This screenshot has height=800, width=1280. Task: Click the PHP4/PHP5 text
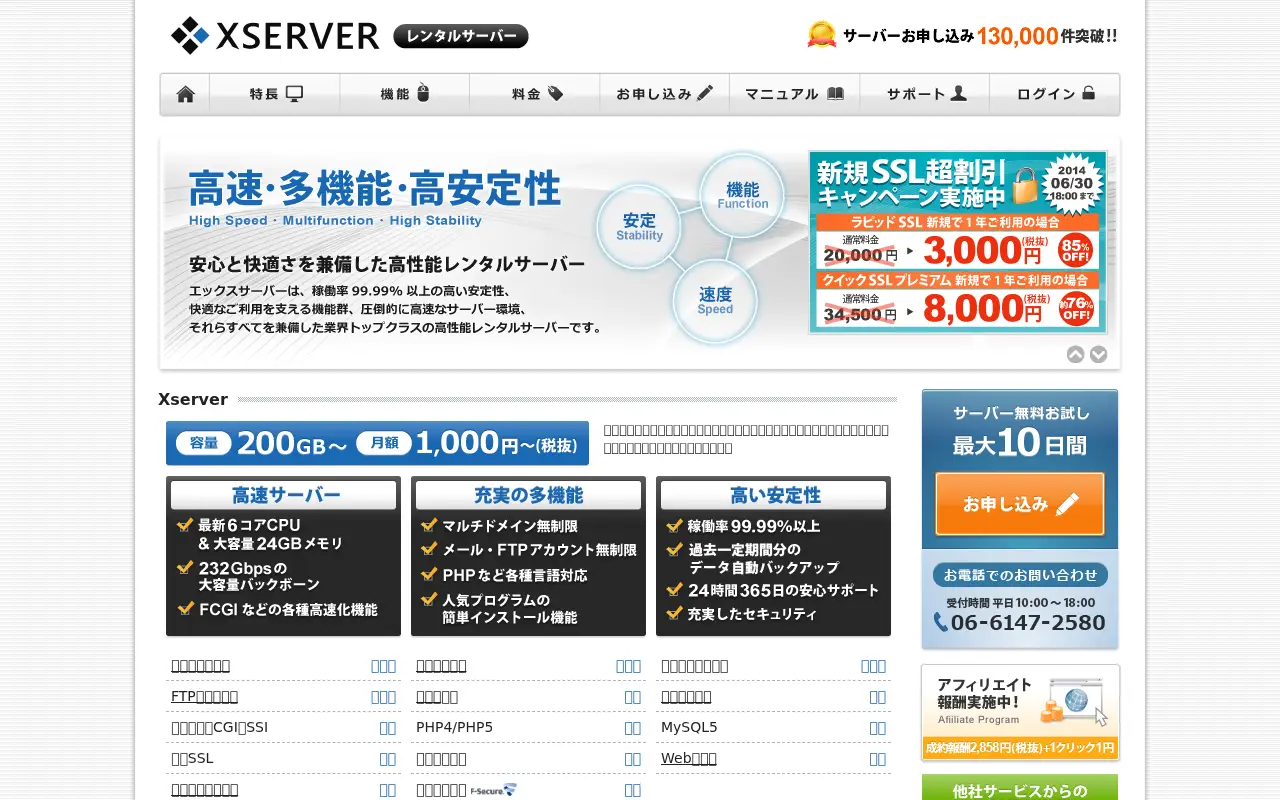(454, 727)
